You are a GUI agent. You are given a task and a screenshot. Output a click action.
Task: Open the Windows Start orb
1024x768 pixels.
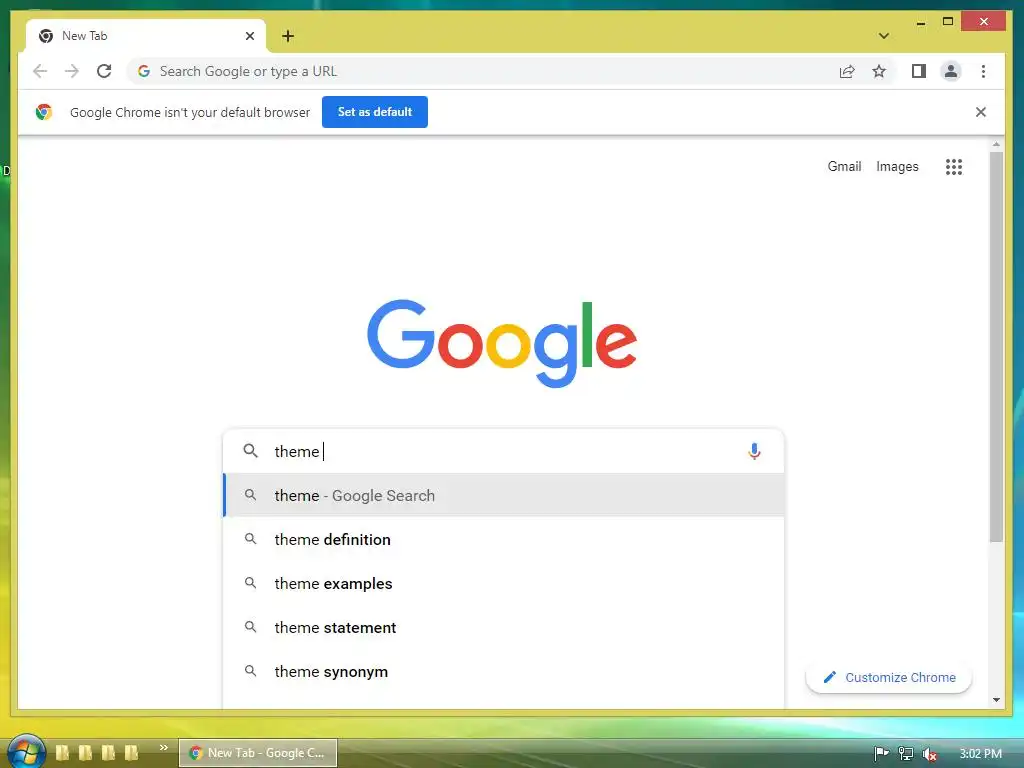[25, 752]
